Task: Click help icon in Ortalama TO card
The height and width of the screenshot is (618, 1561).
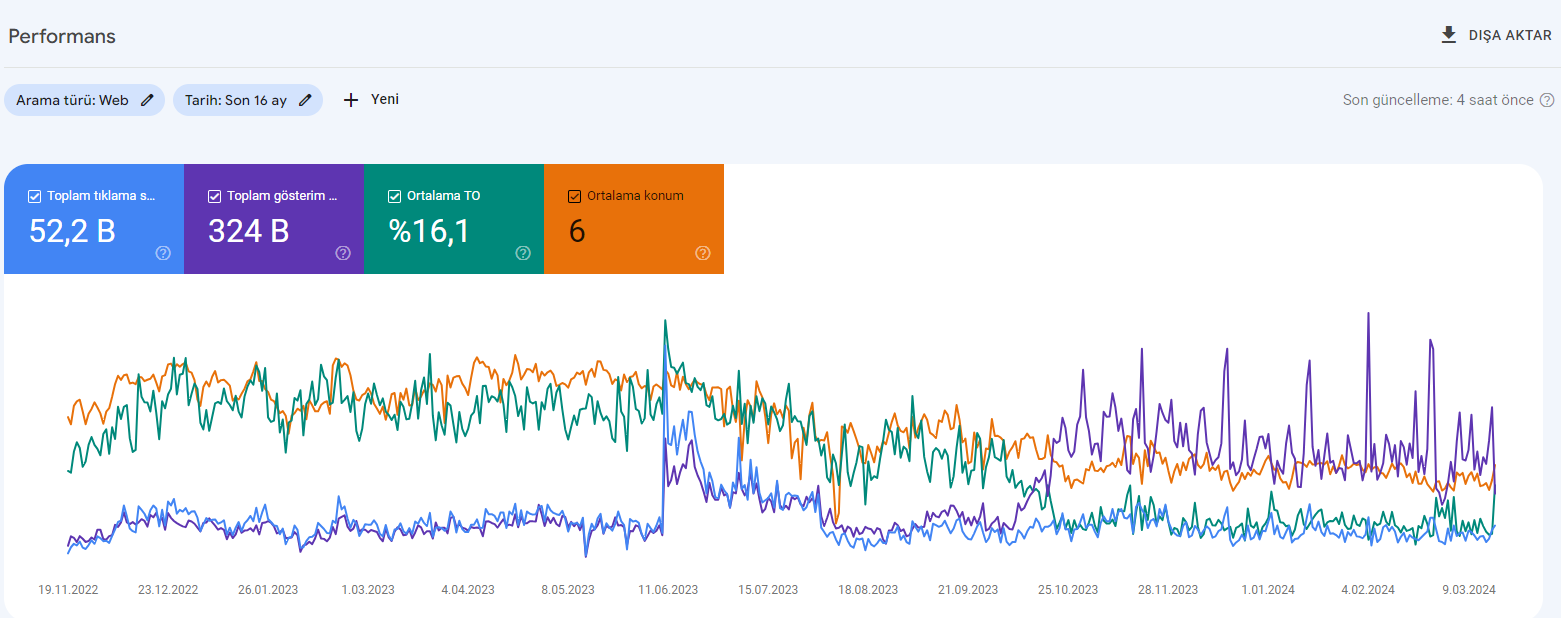Action: (523, 253)
